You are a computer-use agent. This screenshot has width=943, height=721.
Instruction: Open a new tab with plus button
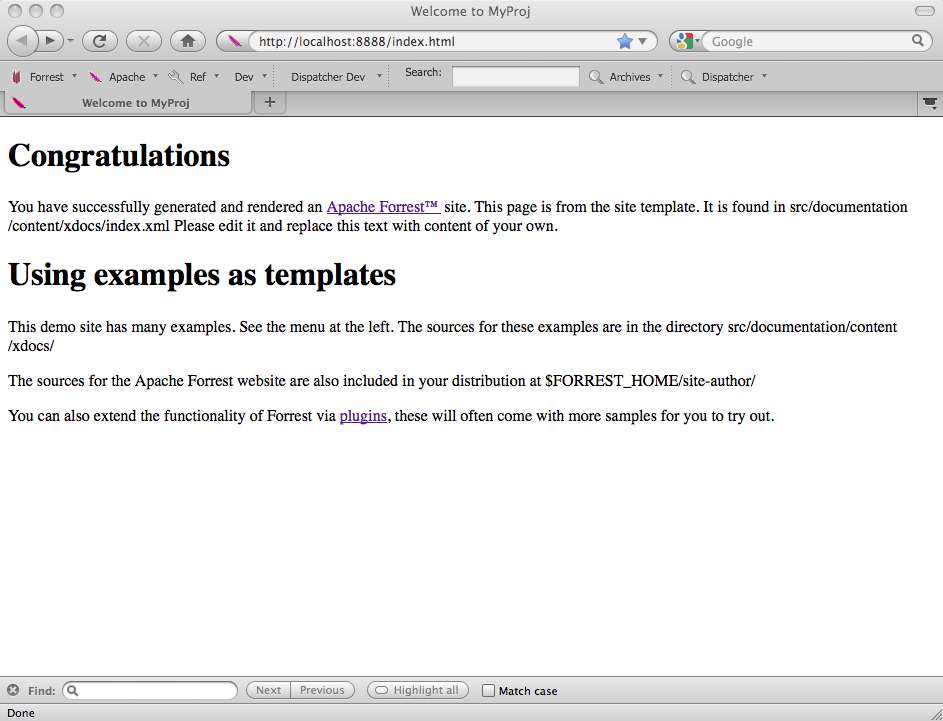270,102
